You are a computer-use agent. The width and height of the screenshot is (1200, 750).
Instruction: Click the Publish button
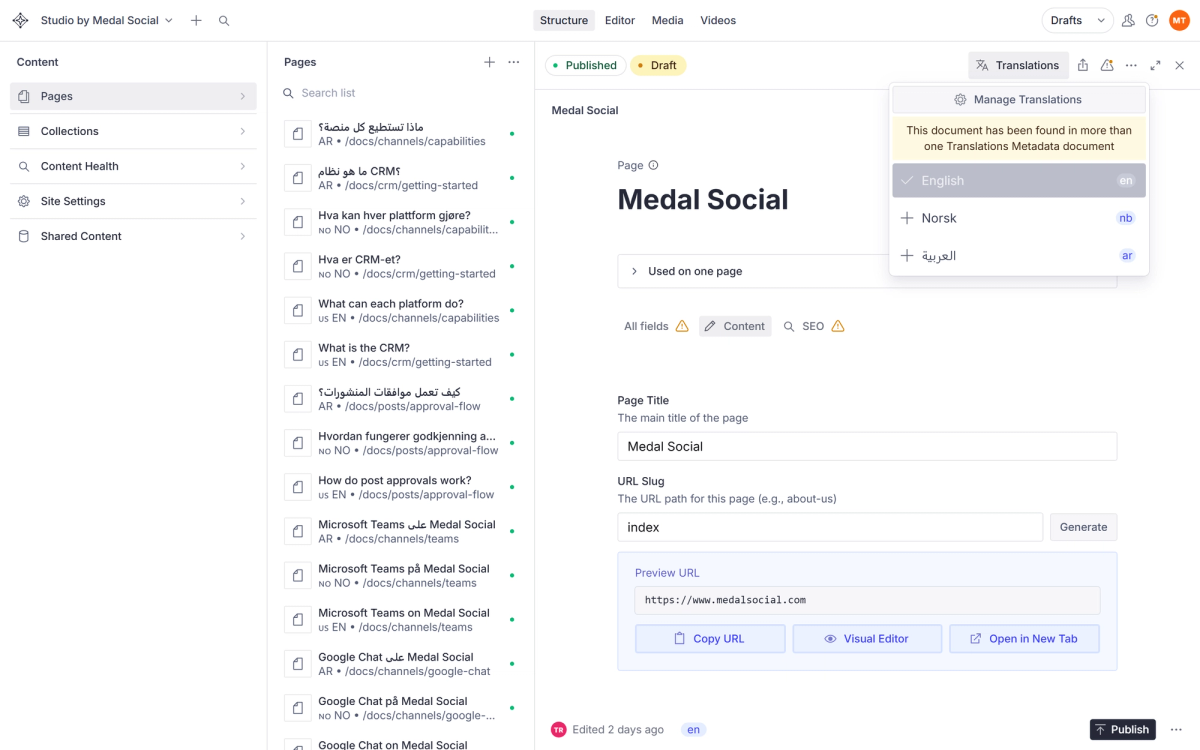[1122, 729]
